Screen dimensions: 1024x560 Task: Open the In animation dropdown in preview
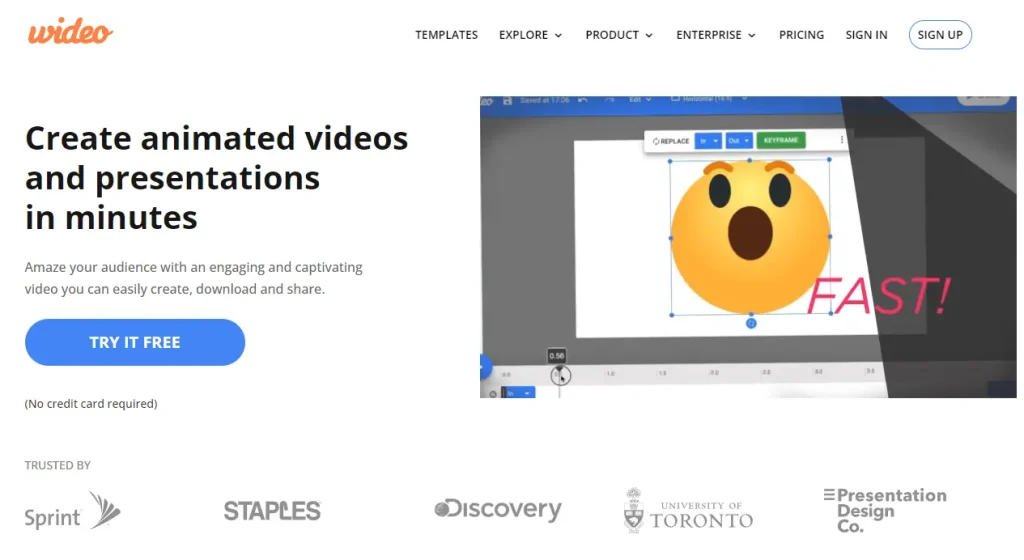[x=708, y=140]
